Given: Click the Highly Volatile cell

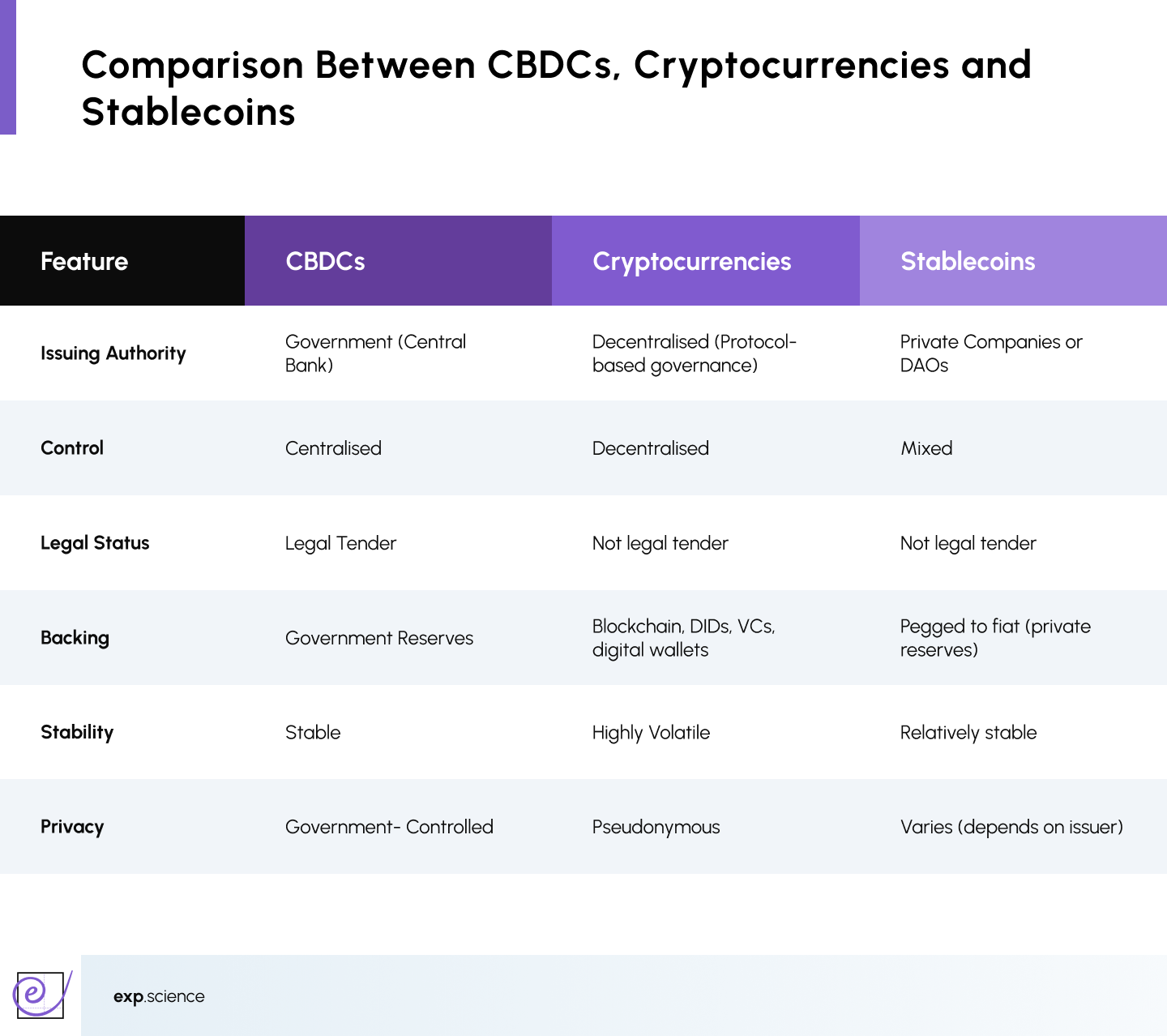Looking at the screenshot, I should coord(651,733).
